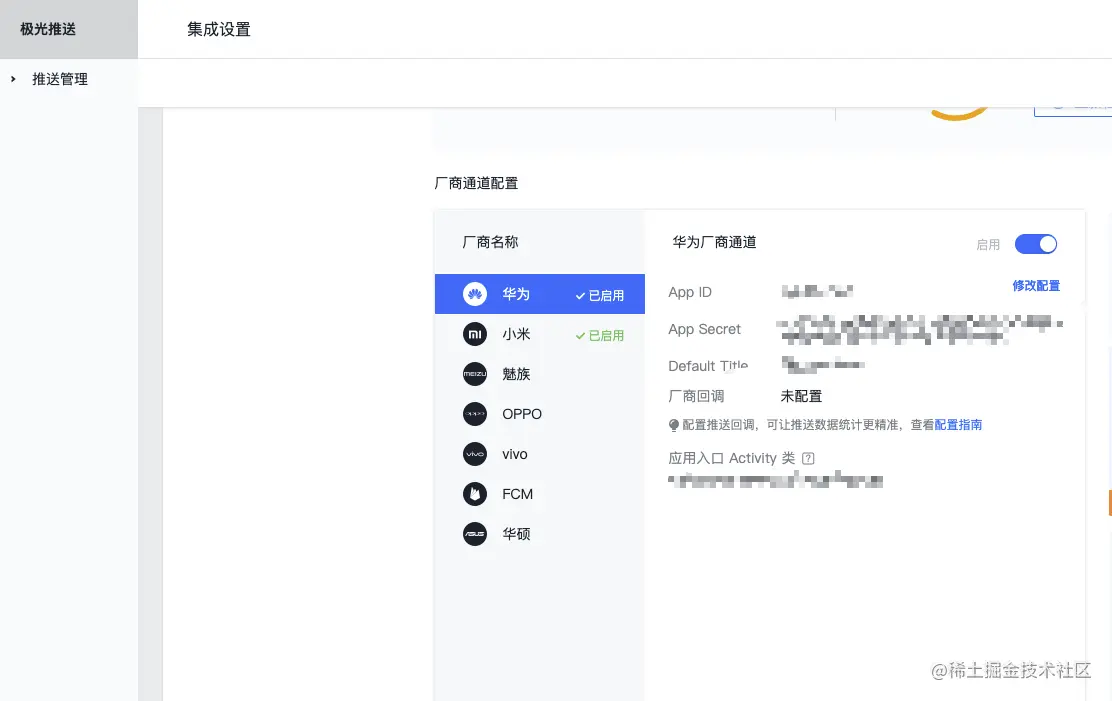1112x701 pixels.
Task: Disable the 华为厂商通道 via 启用 toggle
Action: coord(1036,244)
